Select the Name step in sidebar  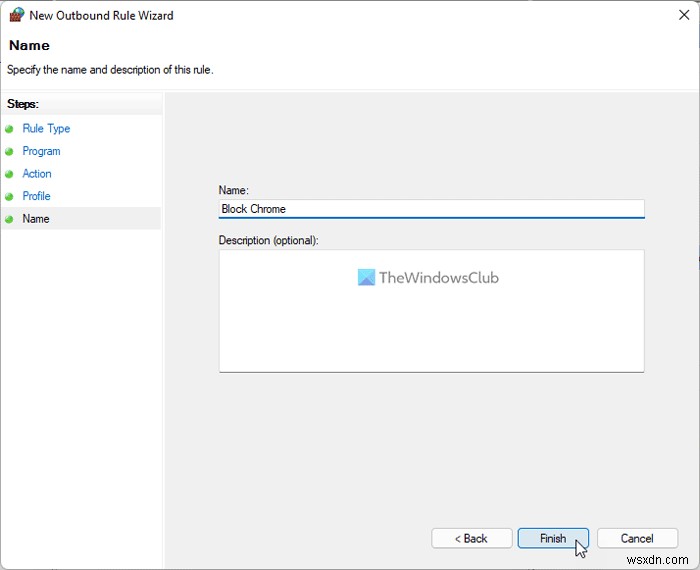pos(36,219)
